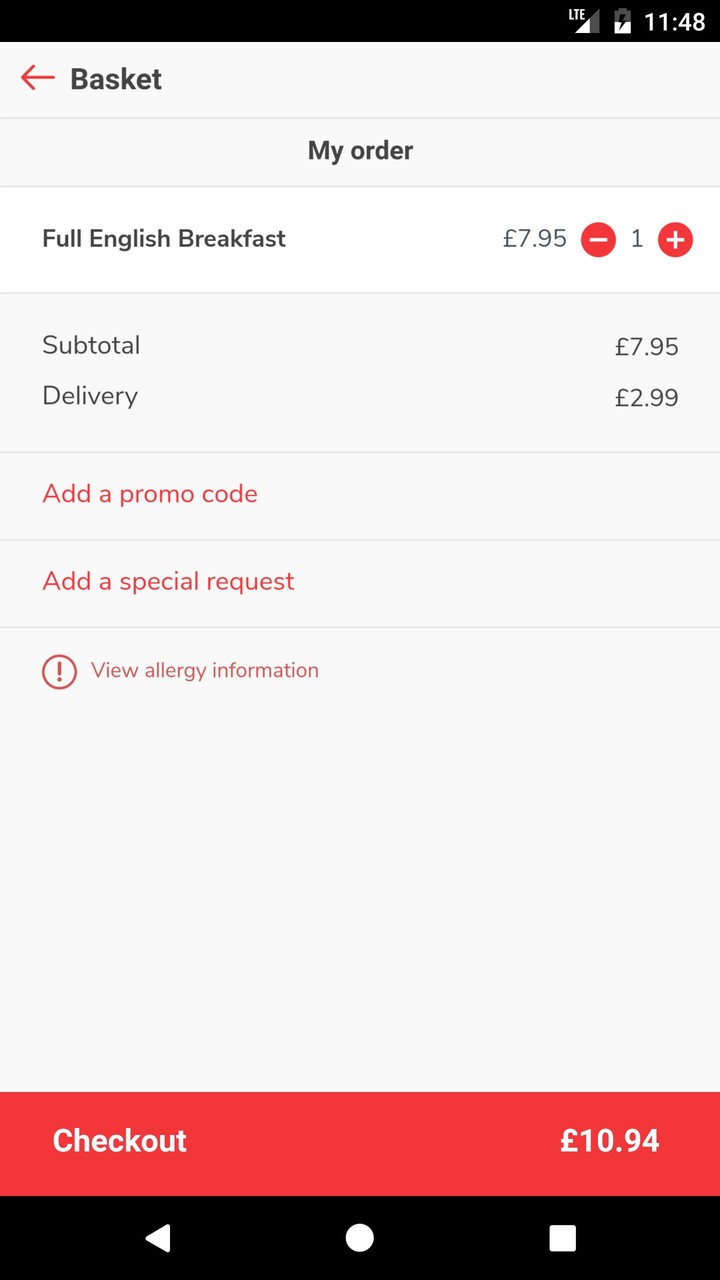The height and width of the screenshot is (1280, 720).
Task: Tap the Basket page title
Action: [x=116, y=79]
